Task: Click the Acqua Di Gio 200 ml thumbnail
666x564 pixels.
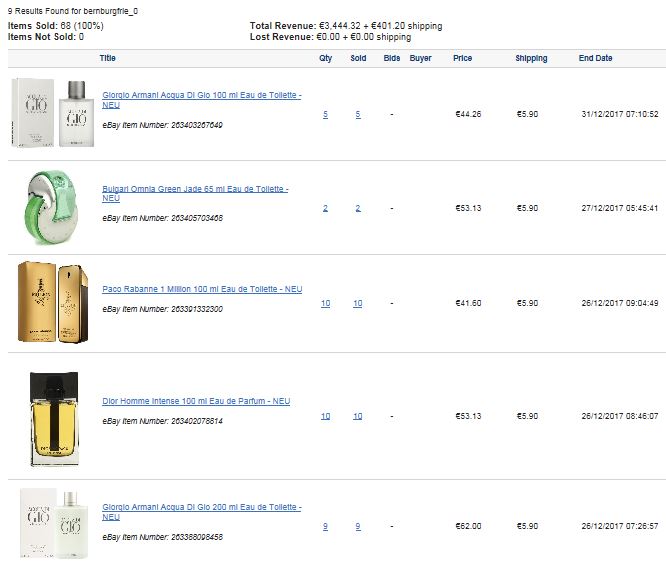Action: coord(54,523)
